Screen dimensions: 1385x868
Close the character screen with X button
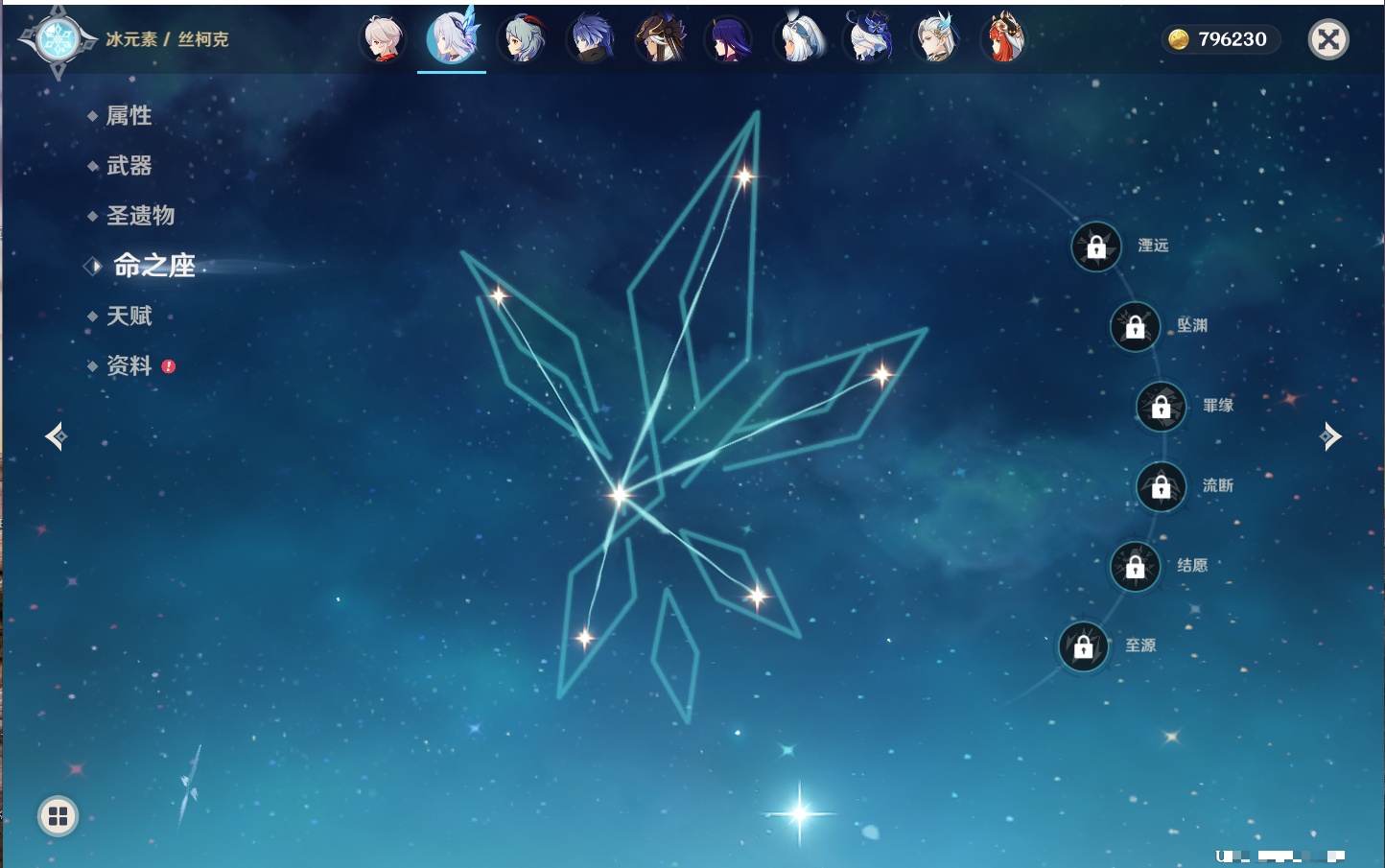pos(1328,39)
